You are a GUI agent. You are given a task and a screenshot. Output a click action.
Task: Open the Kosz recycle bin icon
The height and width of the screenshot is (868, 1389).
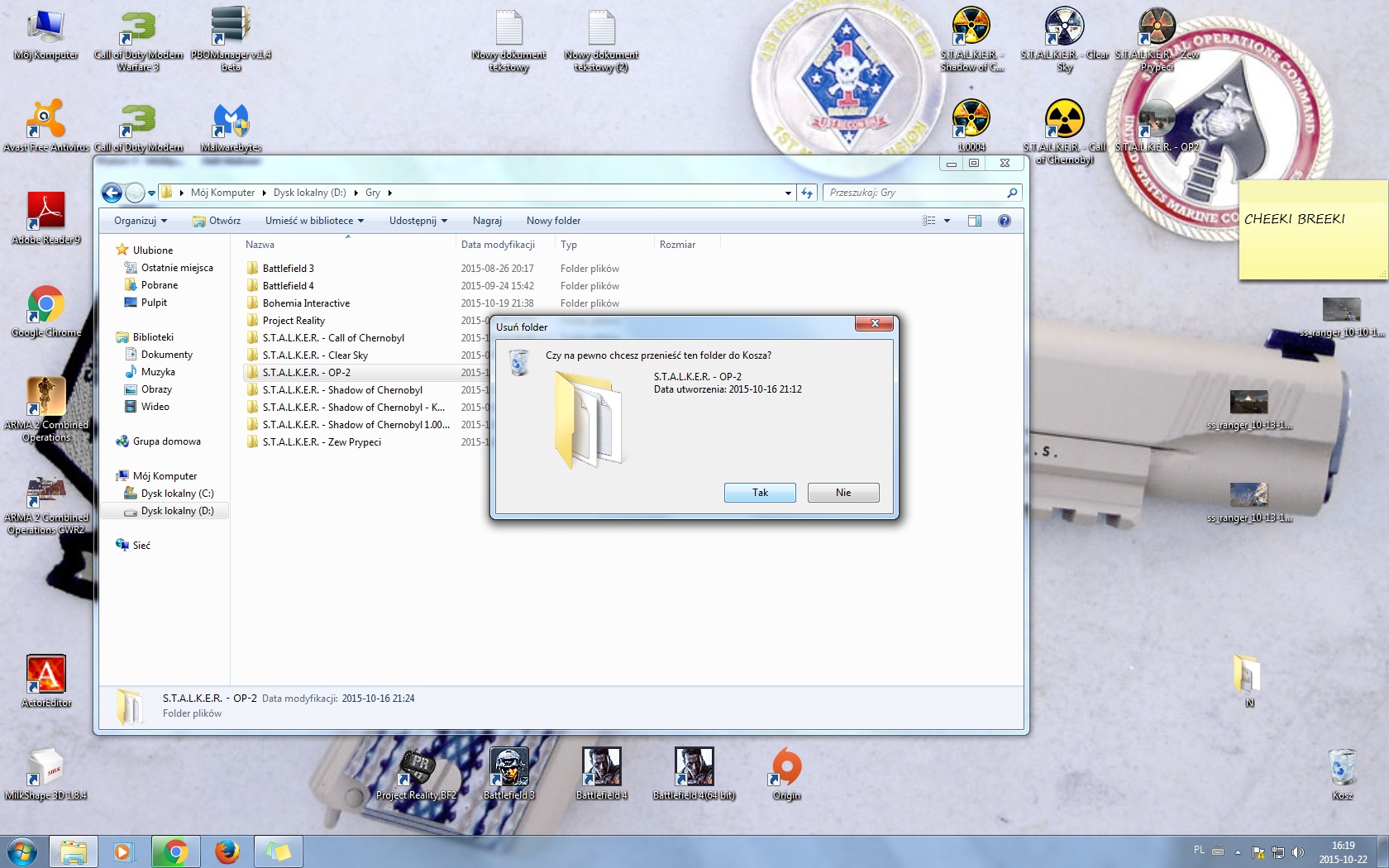click(1342, 775)
